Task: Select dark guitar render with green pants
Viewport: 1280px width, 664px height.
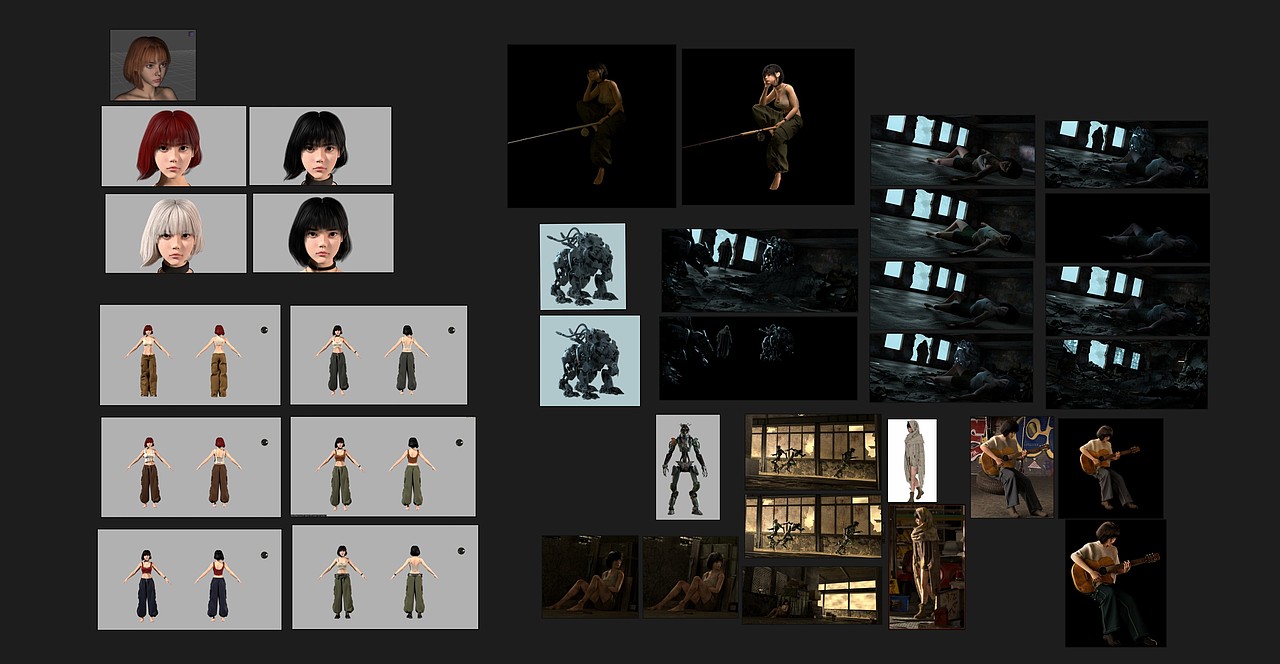Action: click(1115, 583)
